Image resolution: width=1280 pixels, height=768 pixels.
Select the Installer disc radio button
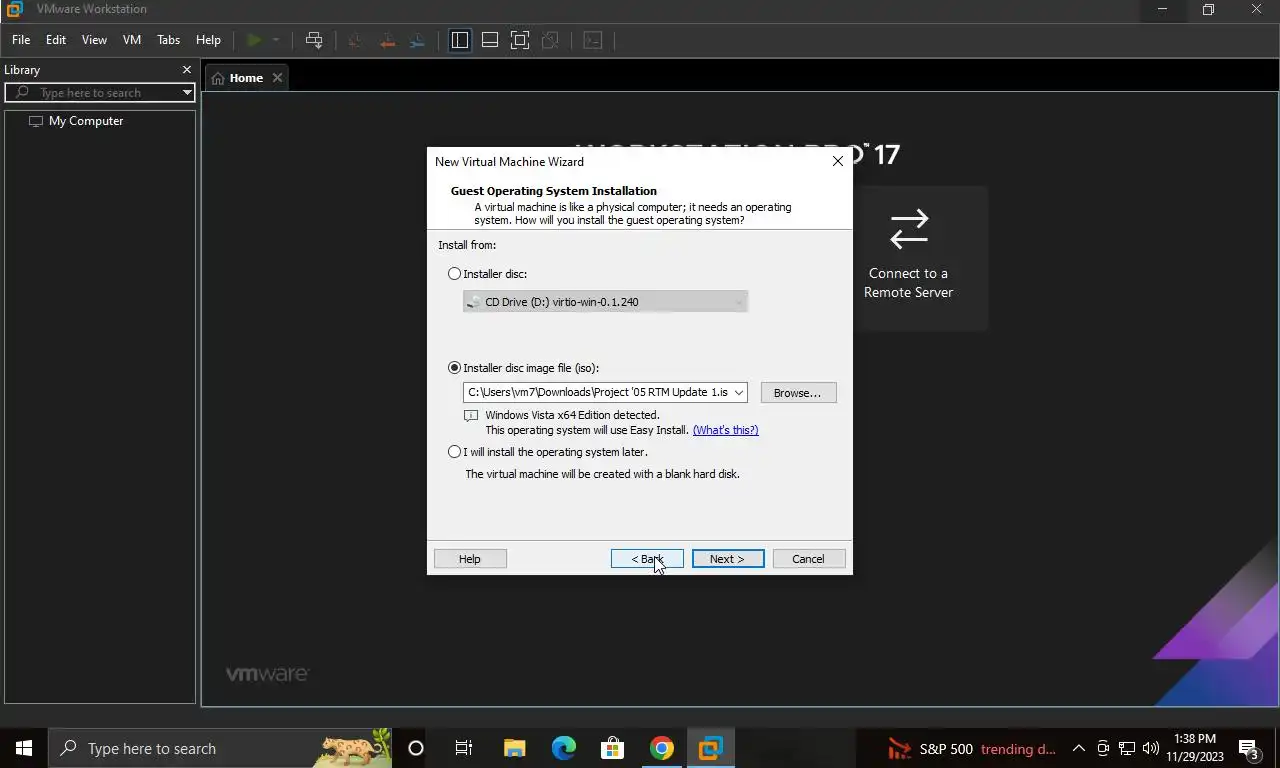click(x=455, y=273)
